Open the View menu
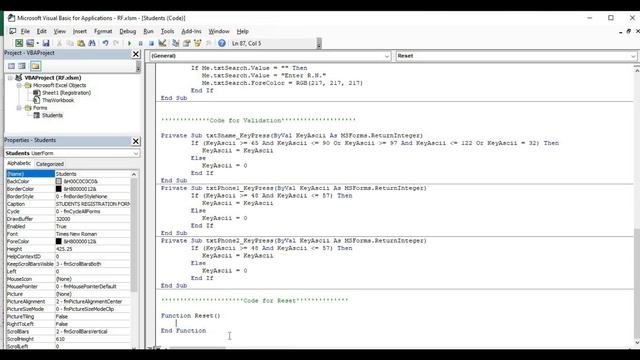 click(x=60, y=31)
